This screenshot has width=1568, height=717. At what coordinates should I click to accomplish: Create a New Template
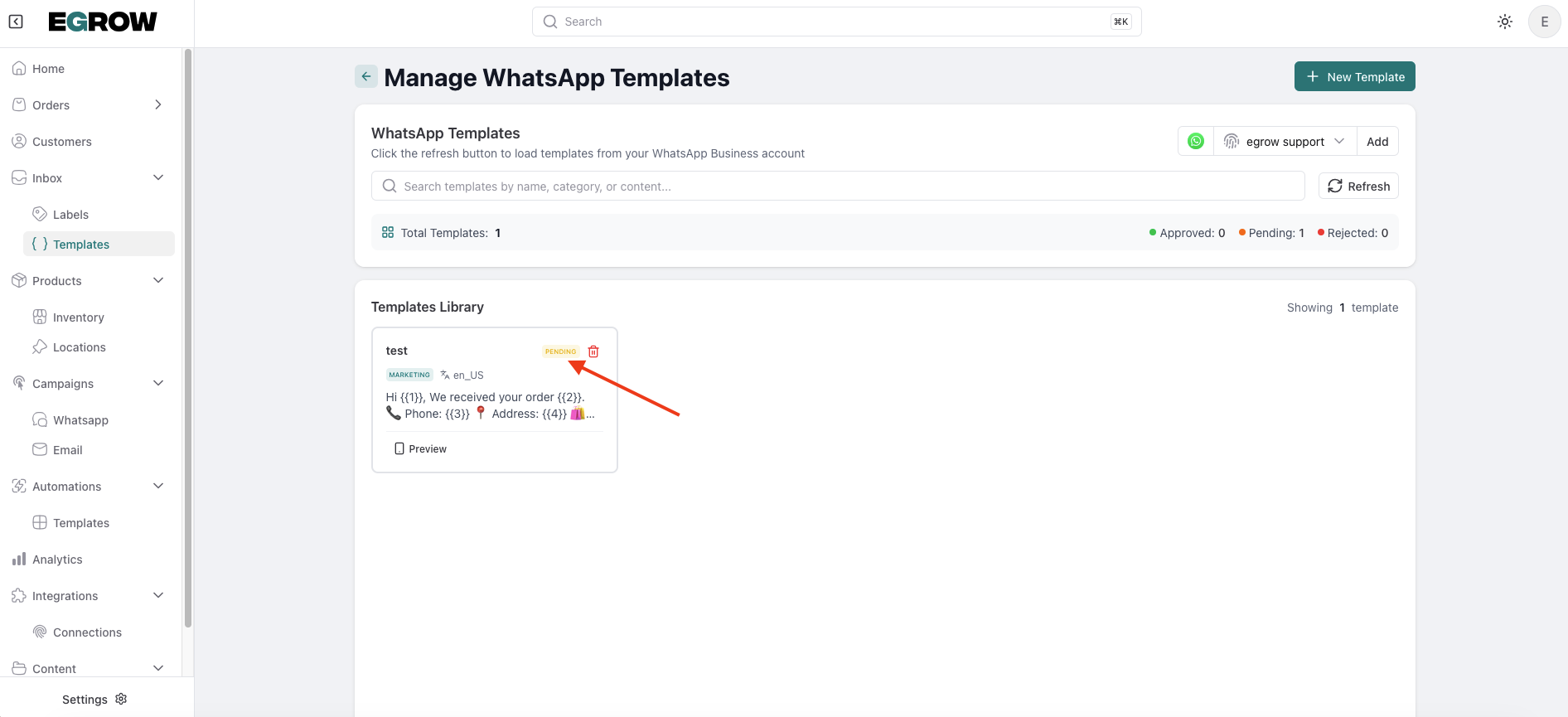(1354, 76)
